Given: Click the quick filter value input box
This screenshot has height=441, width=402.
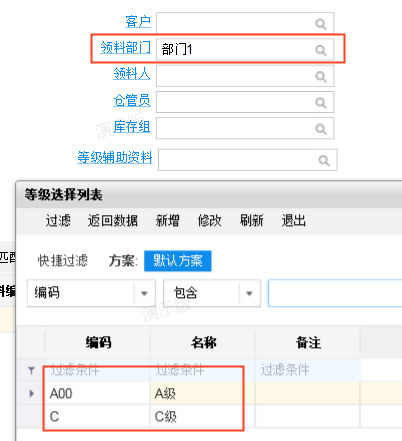Looking at the screenshot, I should (335, 293).
